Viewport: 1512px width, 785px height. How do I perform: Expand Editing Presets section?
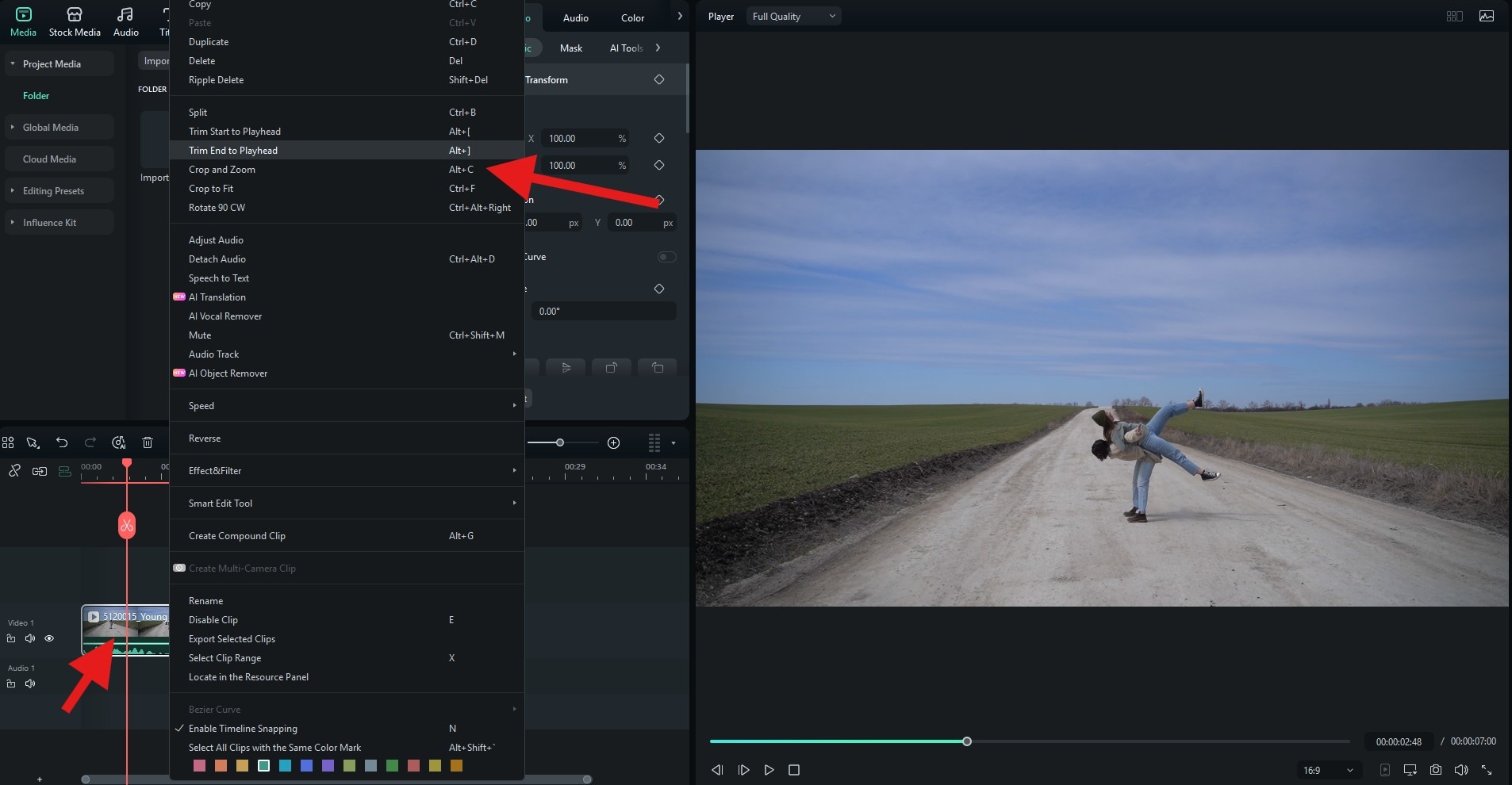[x=13, y=190]
